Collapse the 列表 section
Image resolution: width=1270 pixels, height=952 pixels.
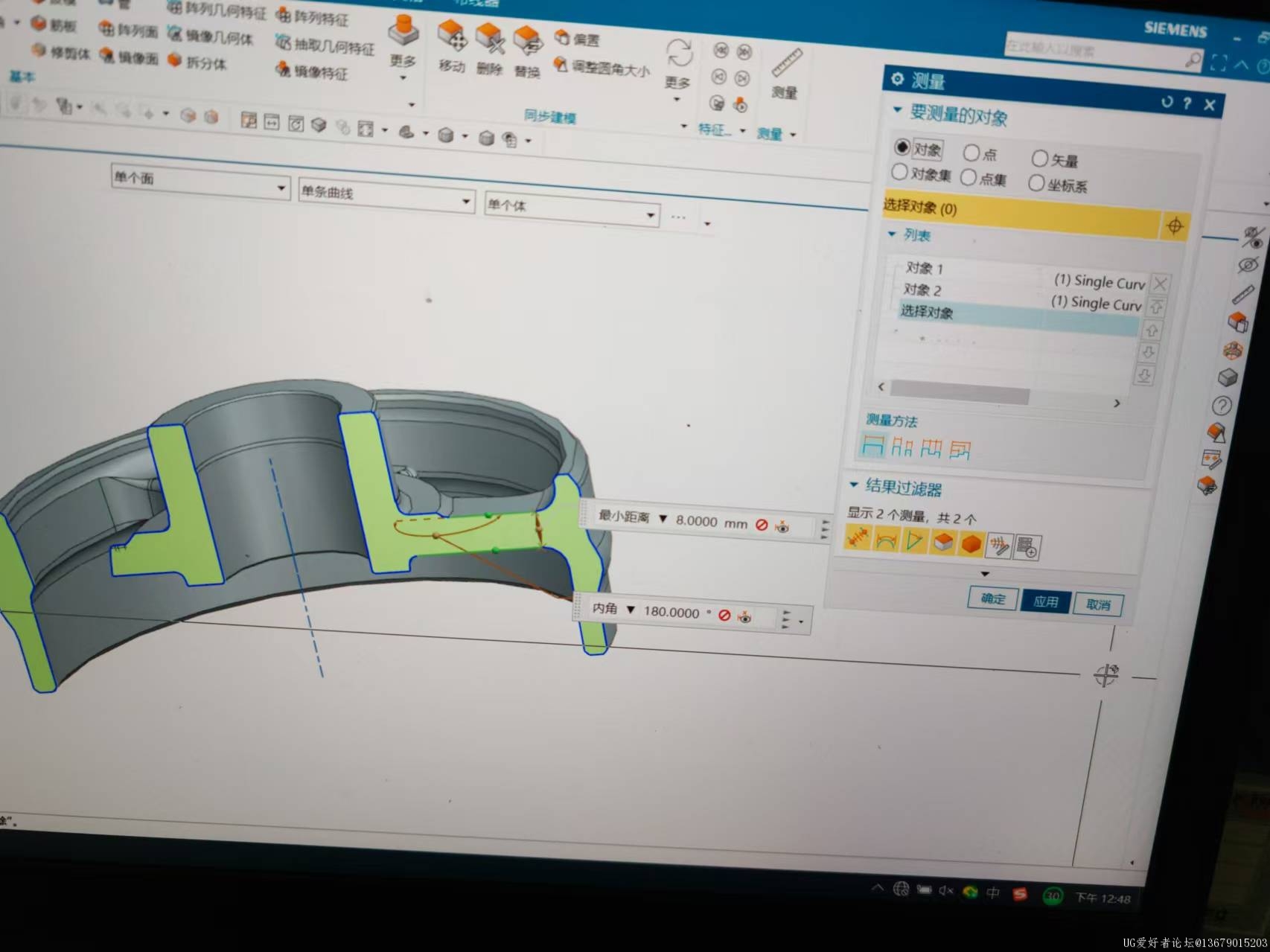892,234
